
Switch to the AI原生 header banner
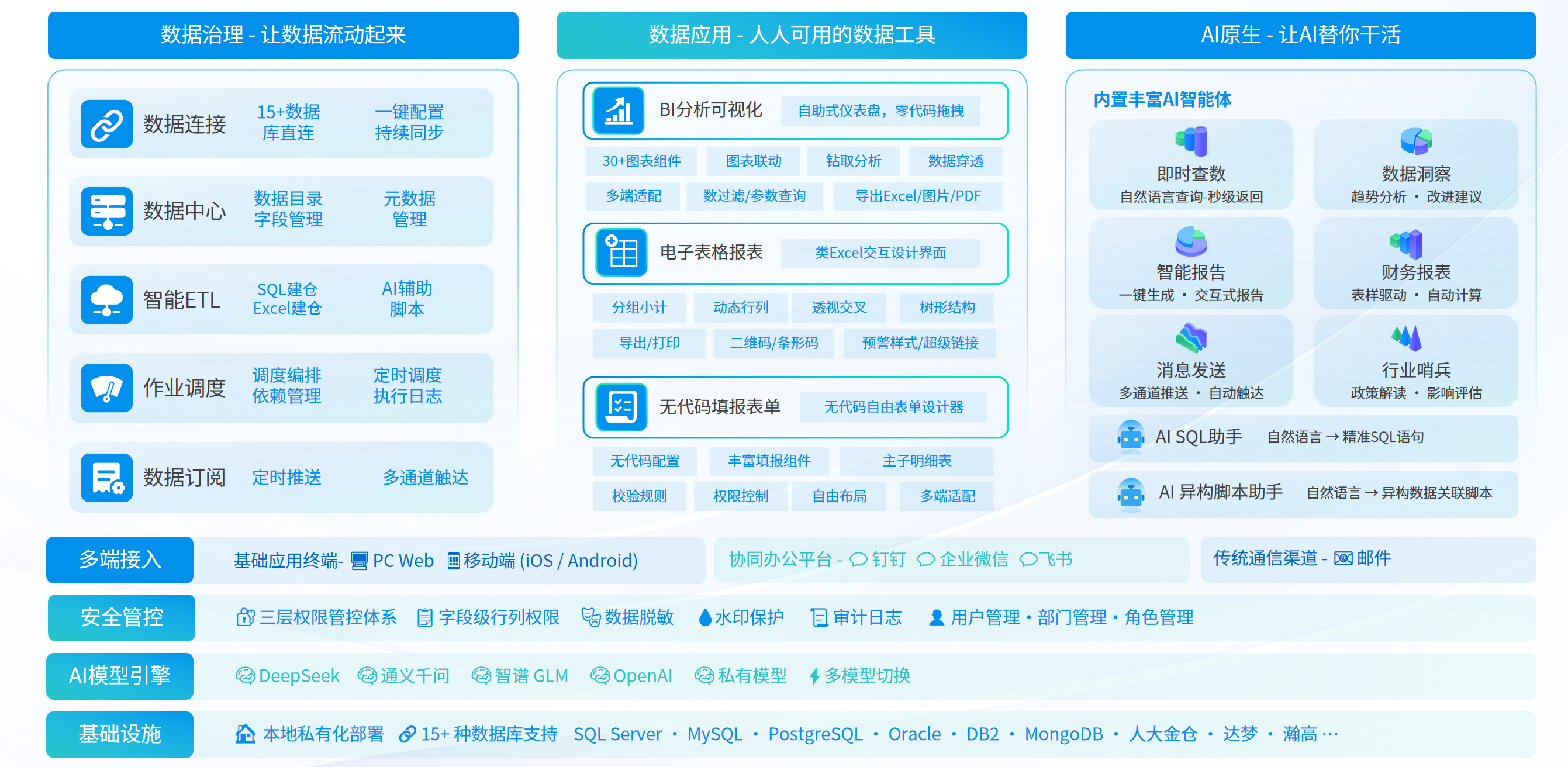click(x=1300, y=34)
